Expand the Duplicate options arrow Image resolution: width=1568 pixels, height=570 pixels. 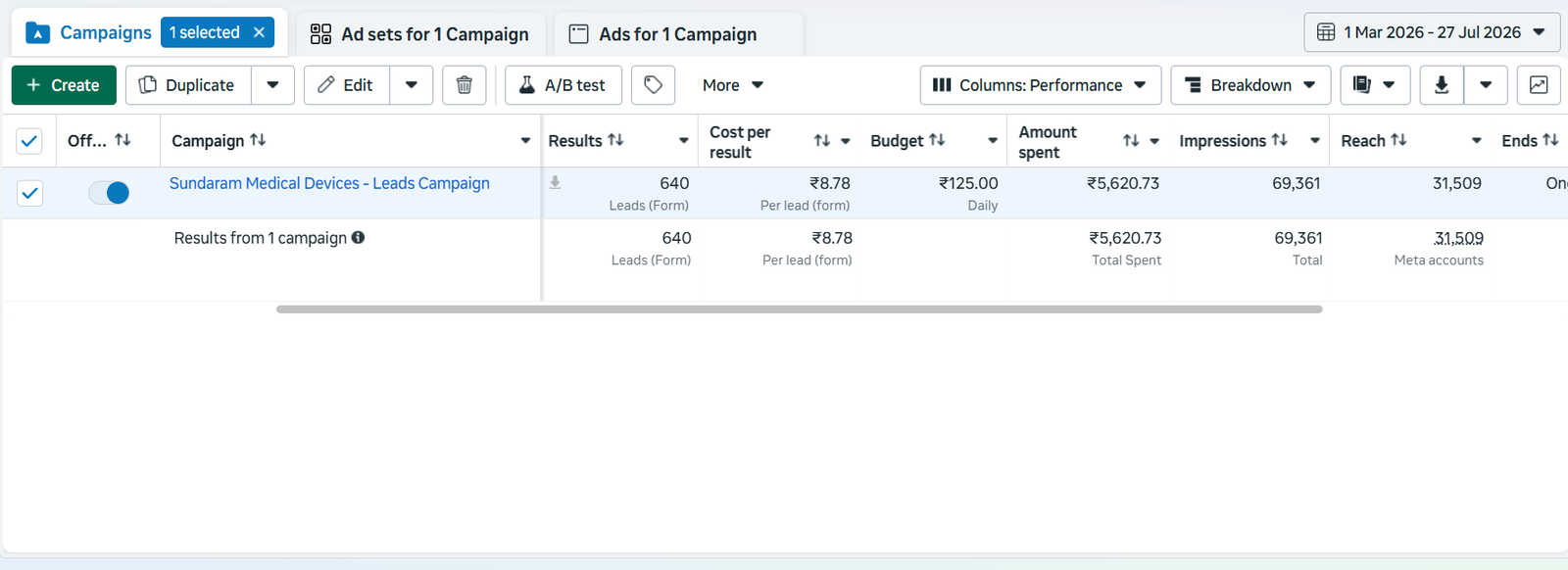[272, 85]
